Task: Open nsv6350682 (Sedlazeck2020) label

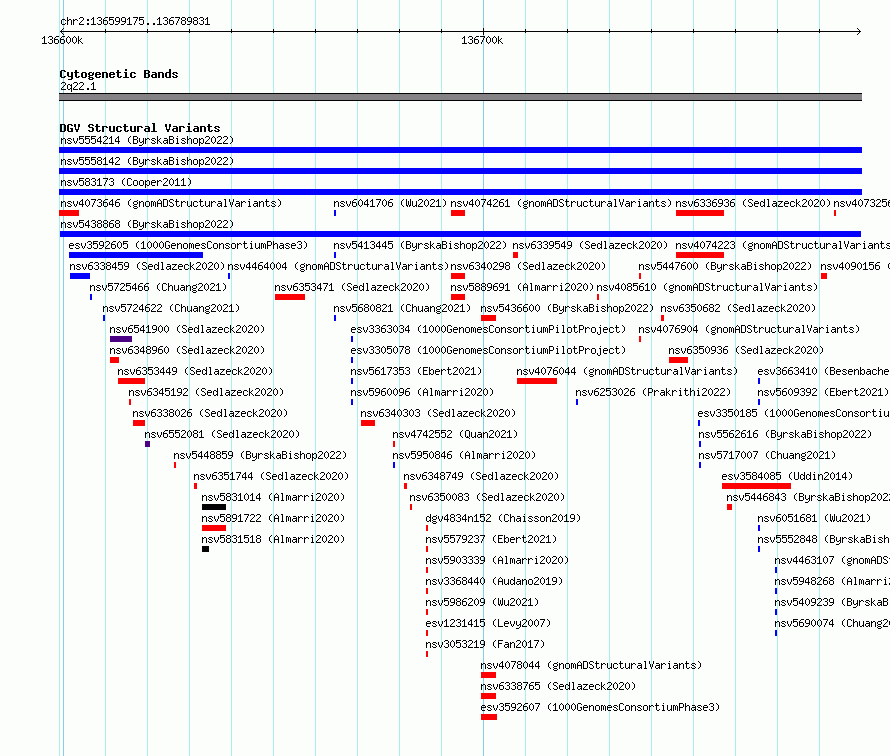Action: (x=738, y=308)
